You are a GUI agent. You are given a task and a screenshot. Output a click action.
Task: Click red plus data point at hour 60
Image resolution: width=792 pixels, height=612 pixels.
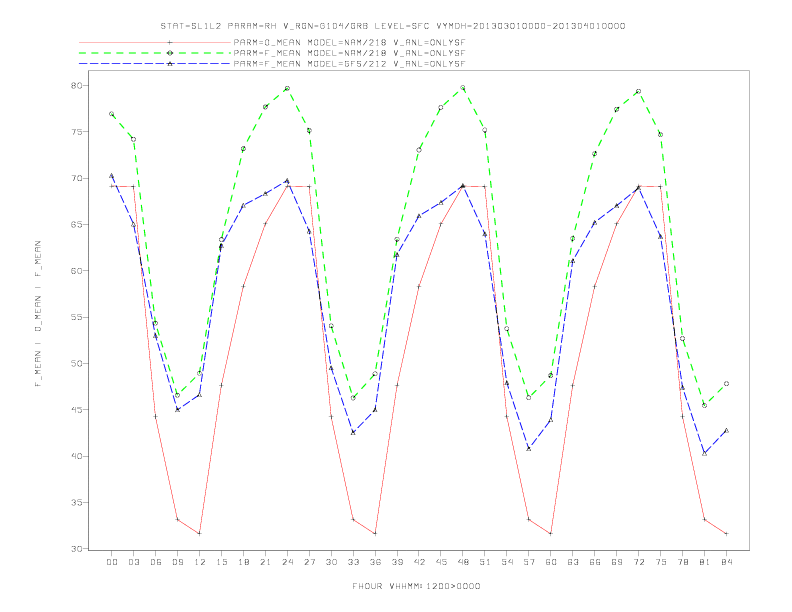[x=551, y=534]
